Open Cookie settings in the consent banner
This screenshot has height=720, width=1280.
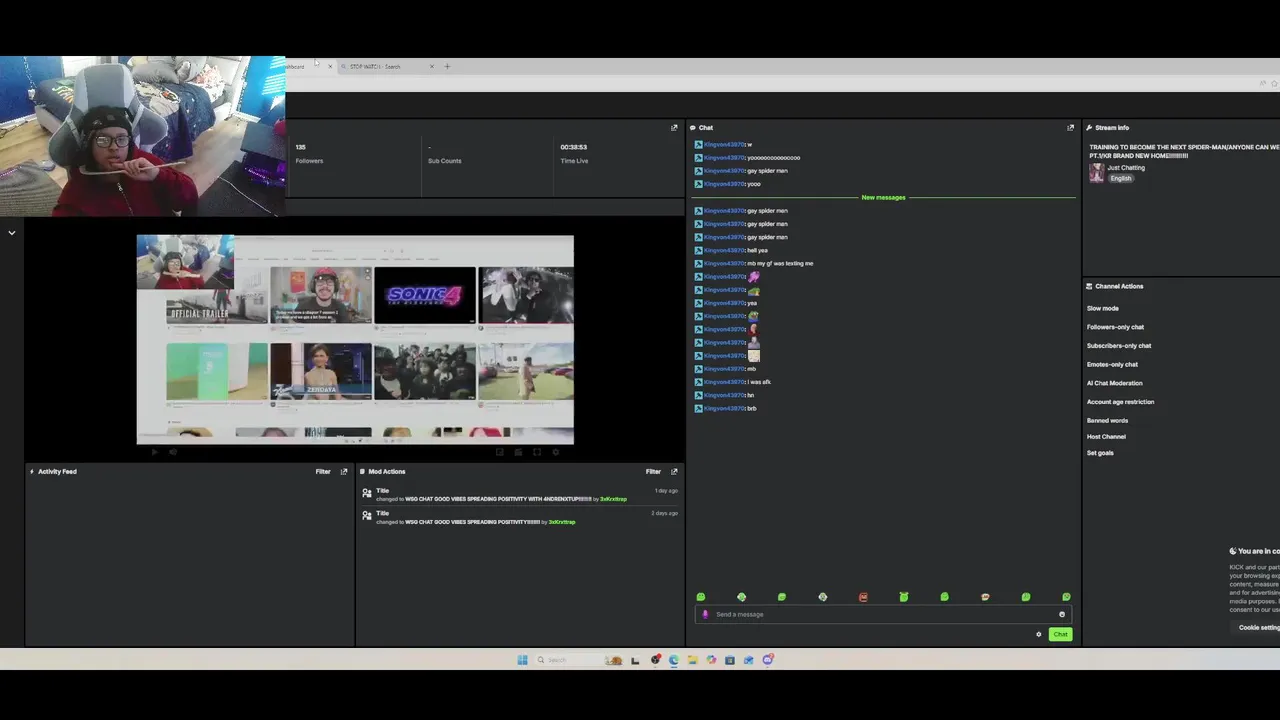(1259, 628)
